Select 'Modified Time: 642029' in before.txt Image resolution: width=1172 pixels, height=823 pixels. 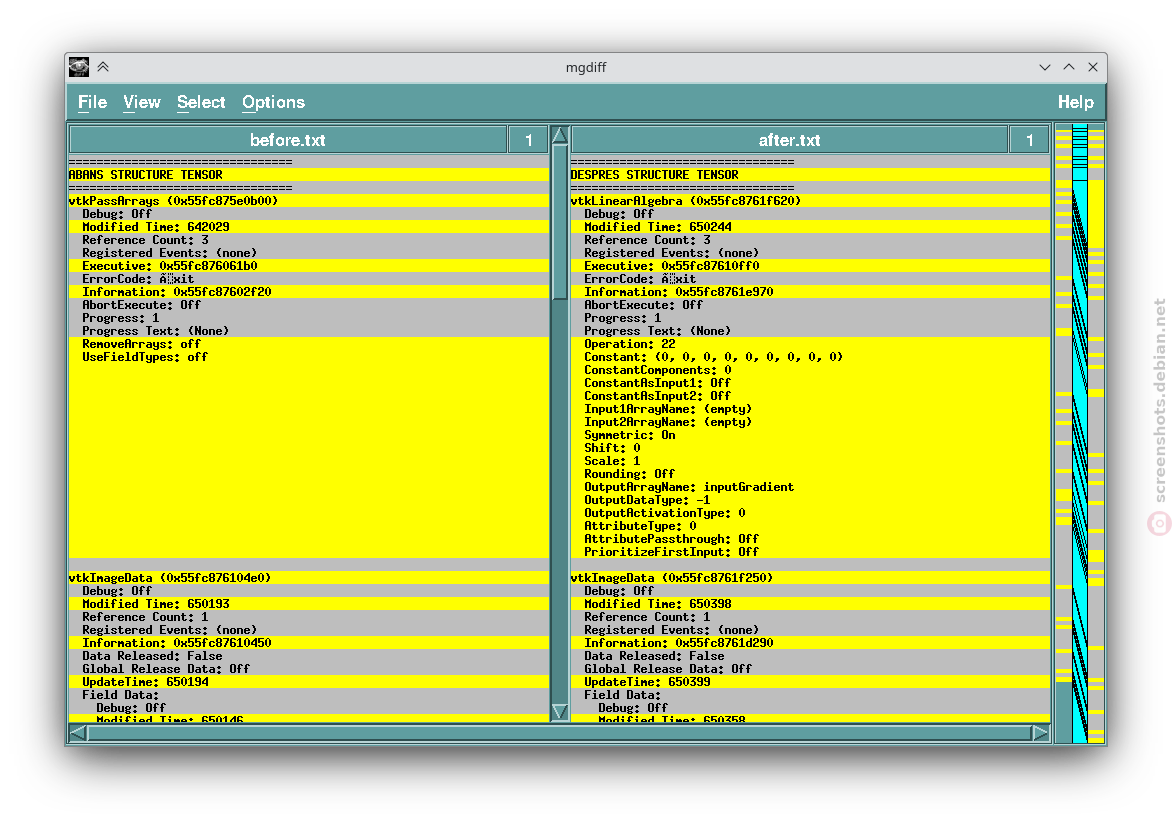click(309, 227)
